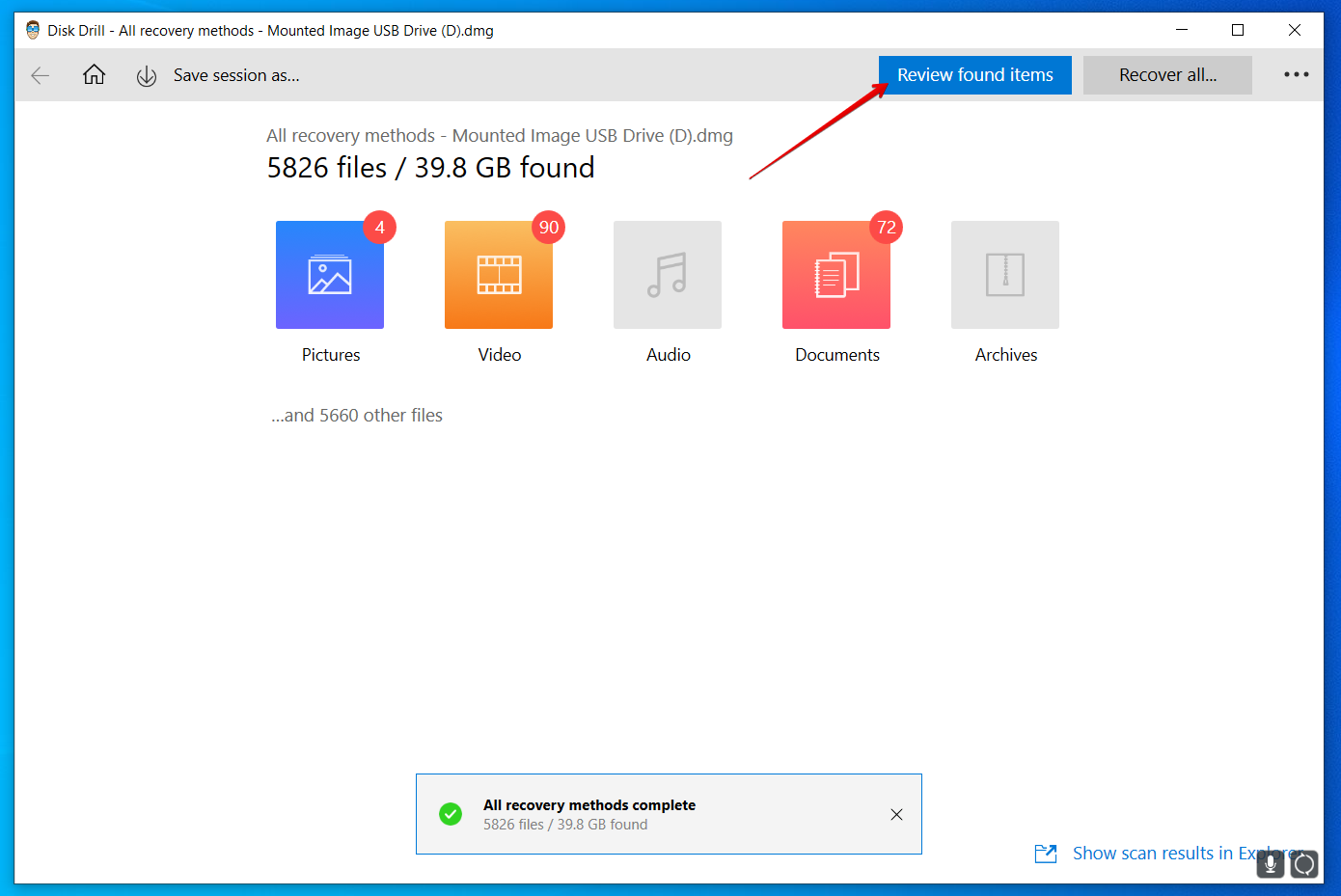1341x896 pixels.
Task: Open the Documents category tile
Action: pos(836,275)
